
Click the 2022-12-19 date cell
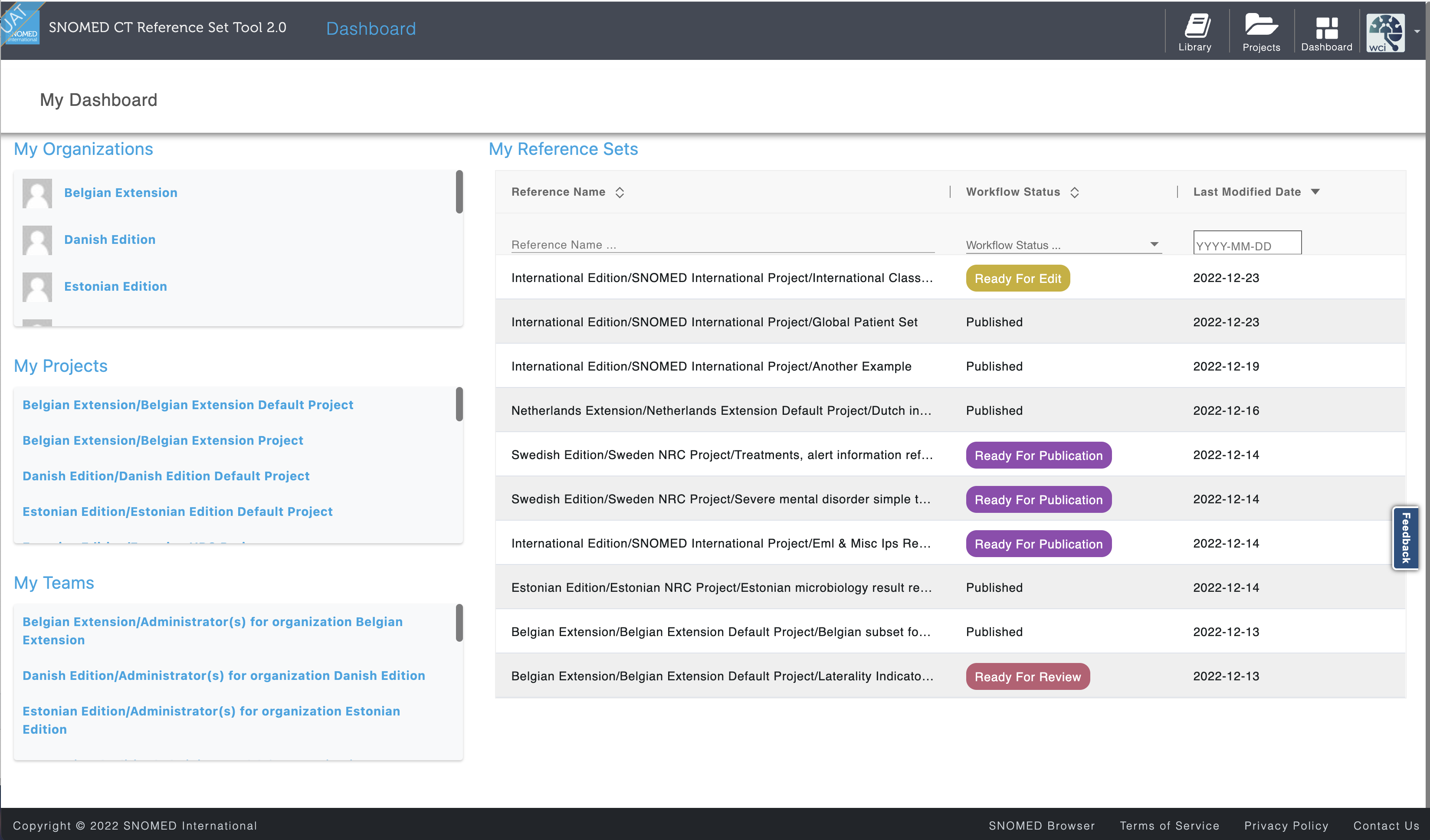[1226, 367]
